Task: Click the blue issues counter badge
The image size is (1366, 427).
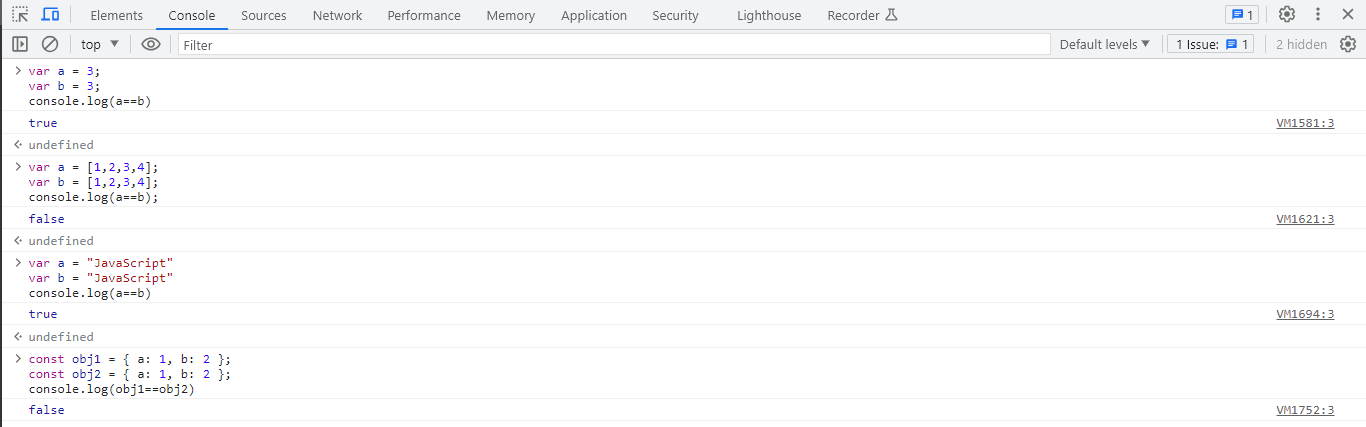Action: (x=1241, y=15)
